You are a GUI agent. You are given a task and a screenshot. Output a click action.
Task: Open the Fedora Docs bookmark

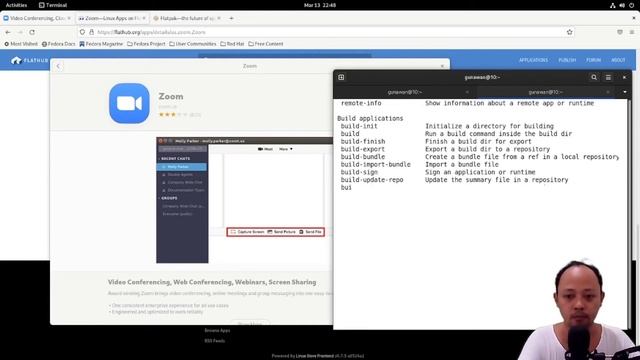59,44
